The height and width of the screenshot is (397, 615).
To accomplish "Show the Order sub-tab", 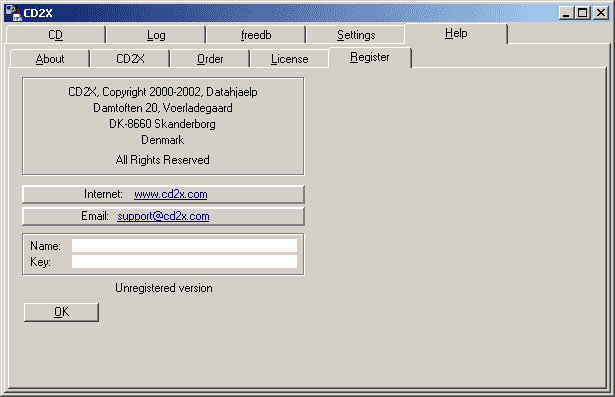I will (x=210, y=59).
